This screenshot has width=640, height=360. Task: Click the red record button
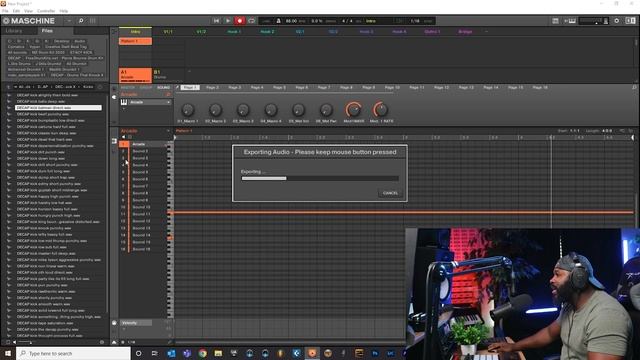[x=240, y=21]
